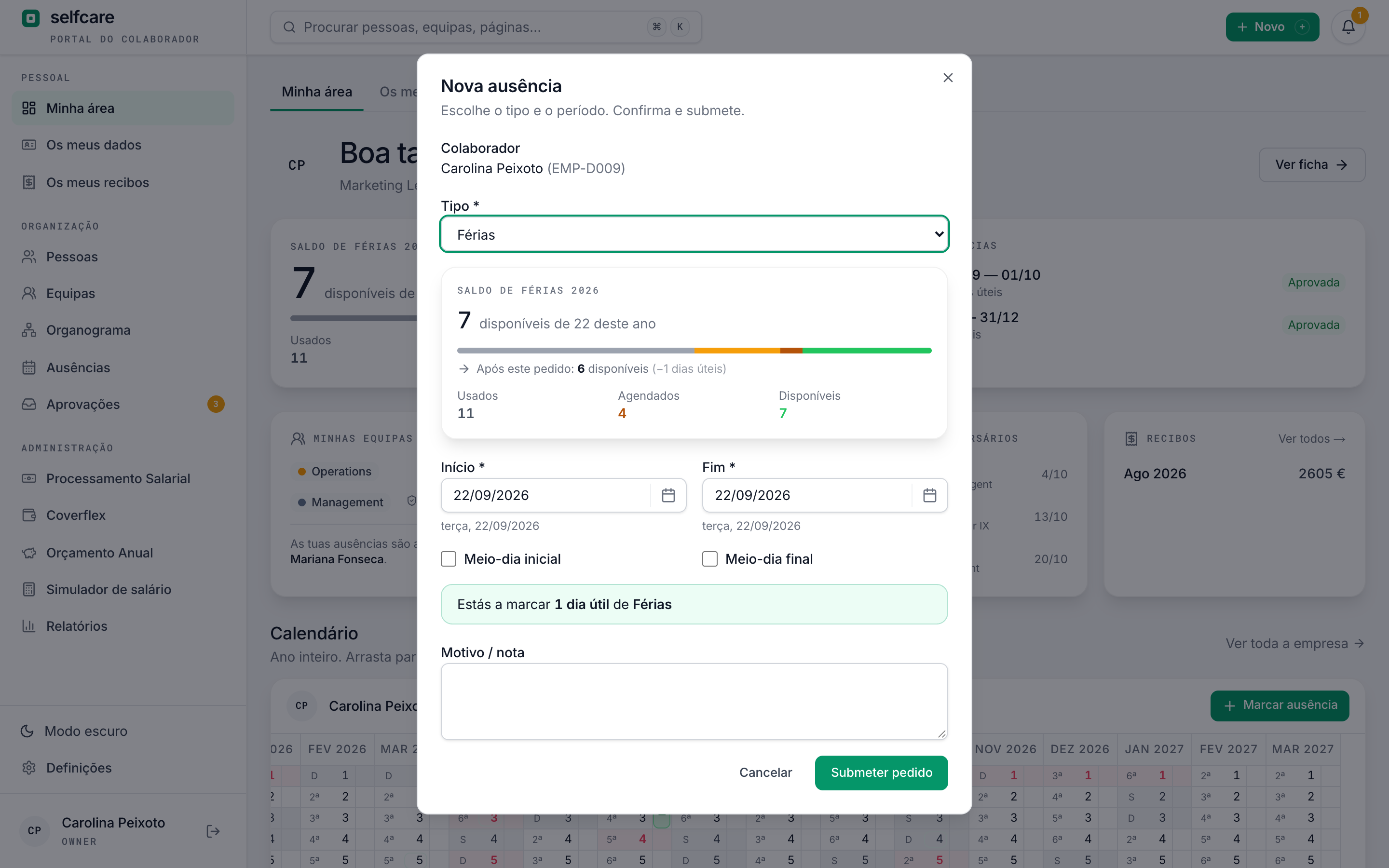Click the Pessoas sidebar icon

coord(29,257)
